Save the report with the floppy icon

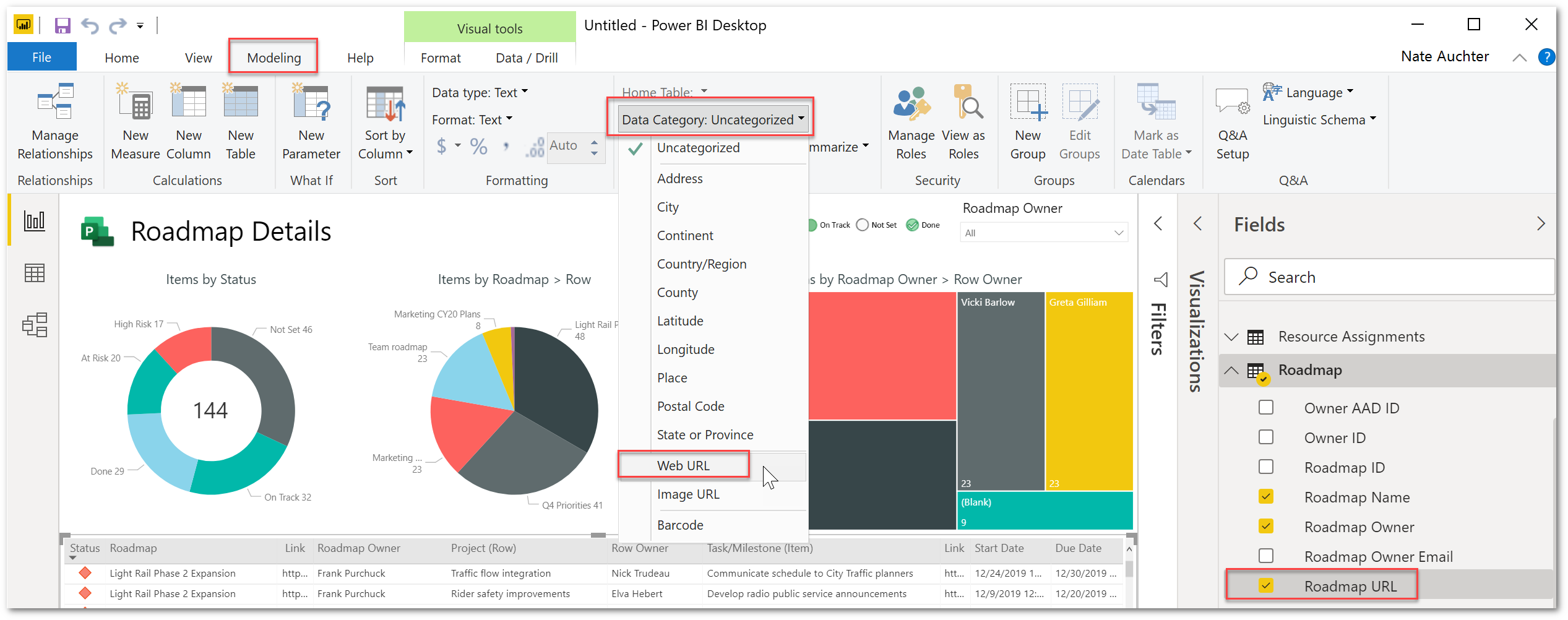[x=62, y=25]
